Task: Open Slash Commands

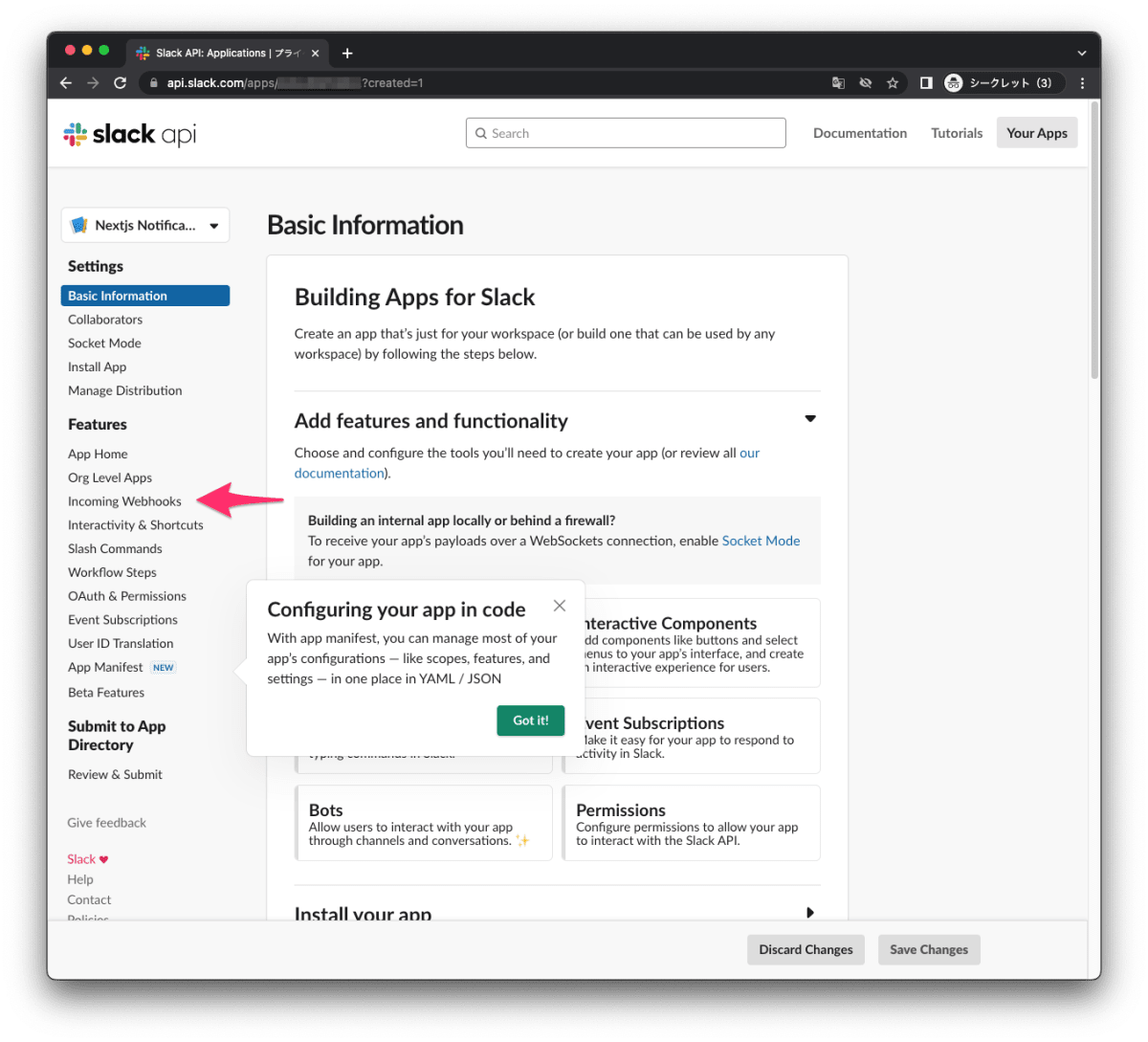Action: [x=115, y=549]
